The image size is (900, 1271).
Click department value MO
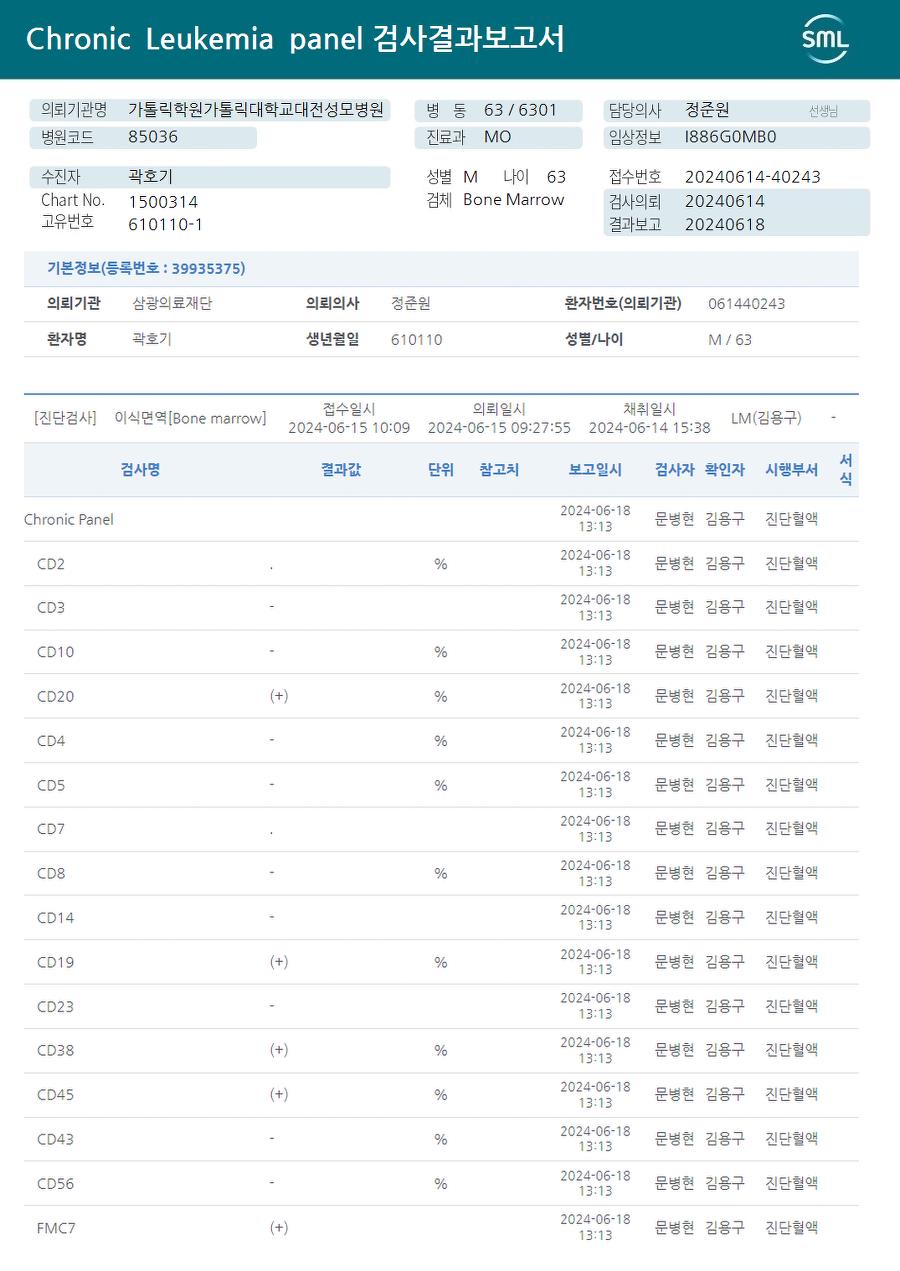[497, 136]
